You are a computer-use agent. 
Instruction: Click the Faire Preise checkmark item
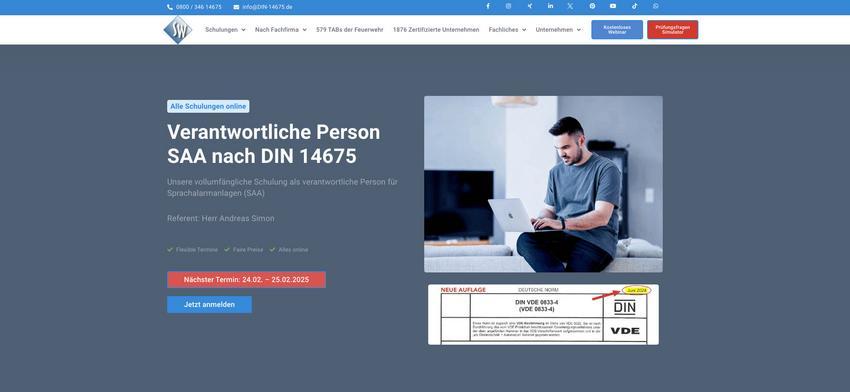[x=243, y=250]
